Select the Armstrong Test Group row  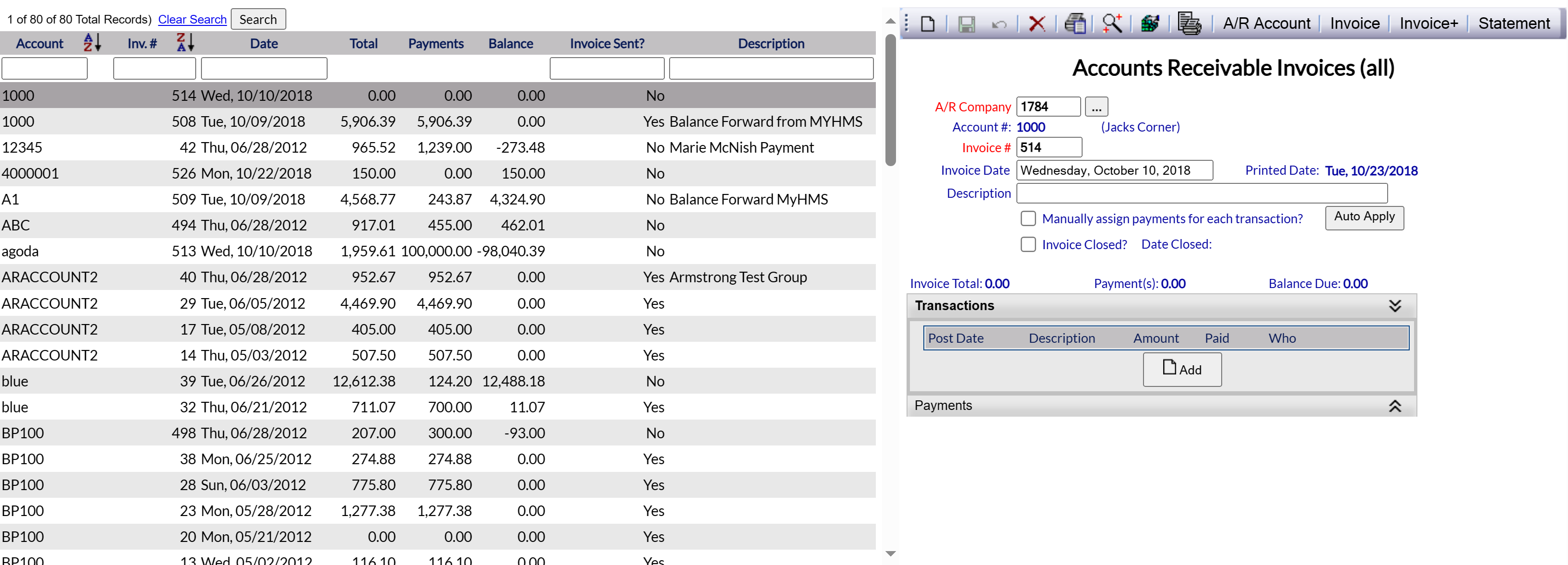(x=437, y=276)
